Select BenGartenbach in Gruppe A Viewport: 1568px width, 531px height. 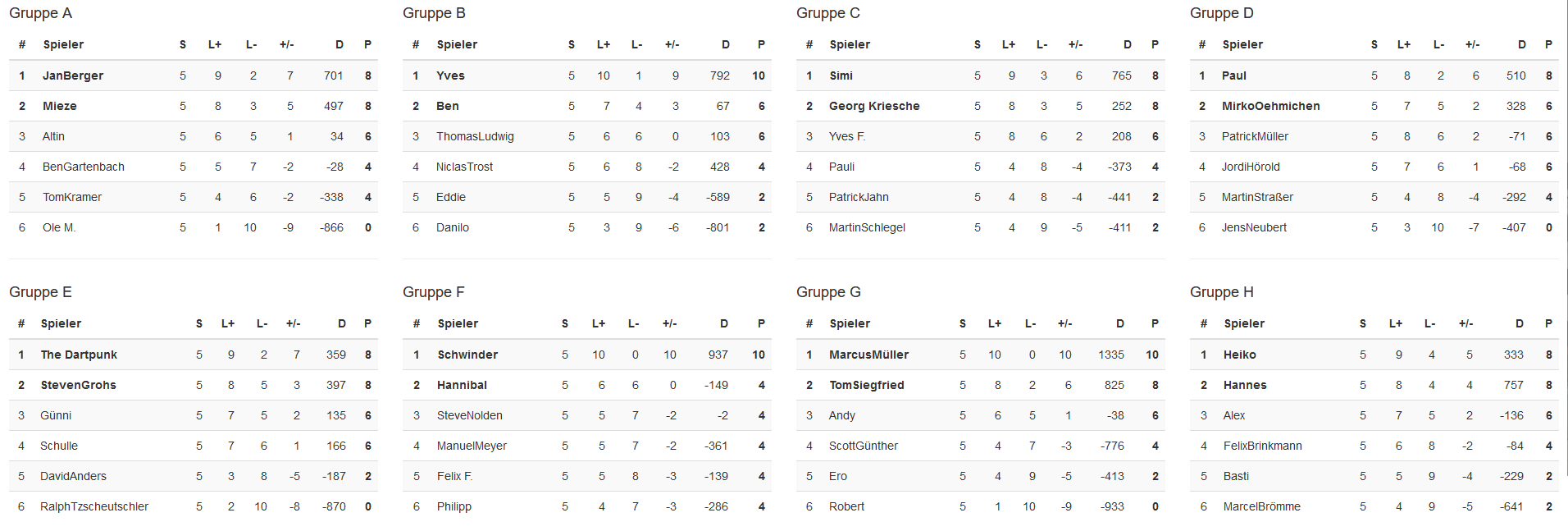84,167
